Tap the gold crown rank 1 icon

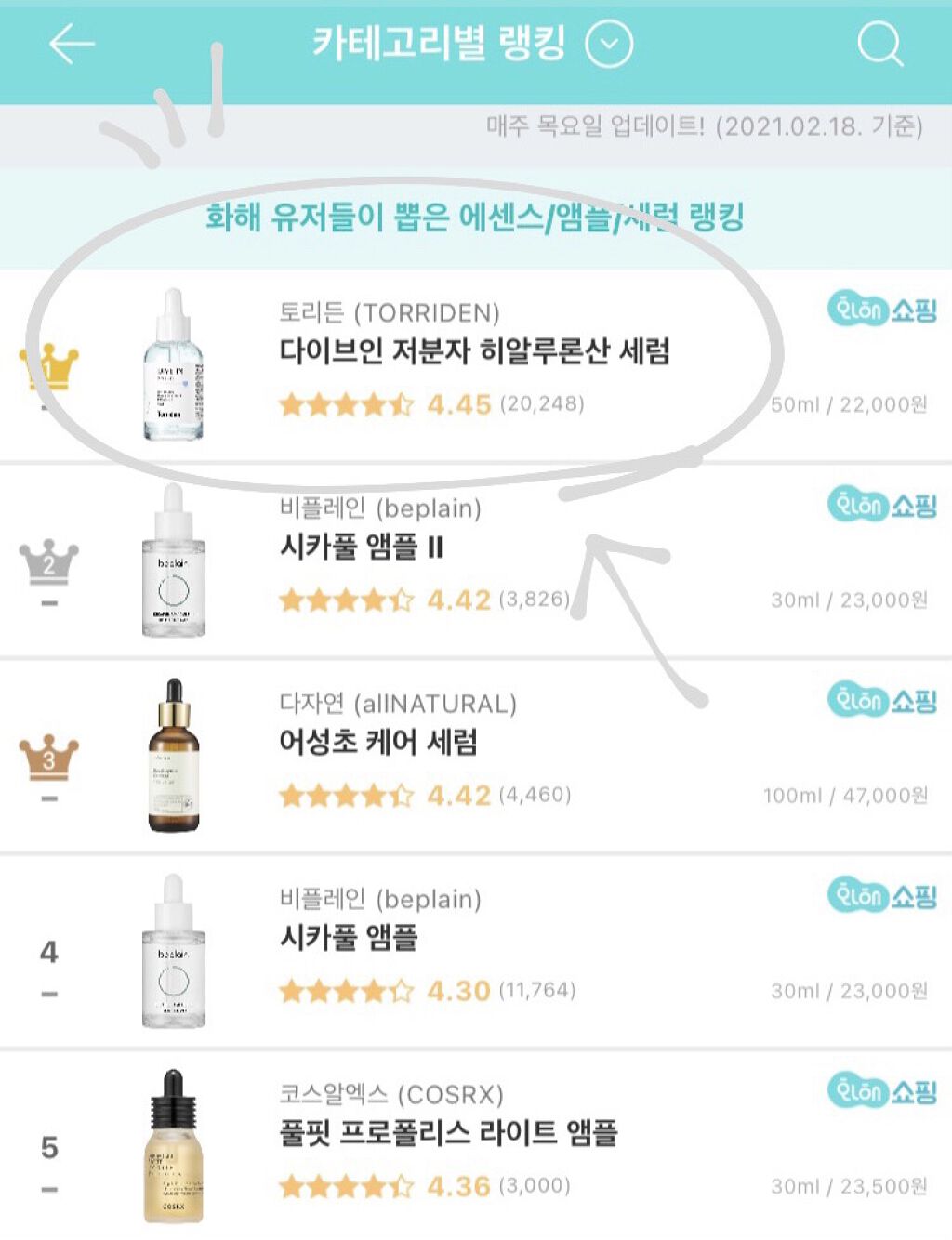click(49, 366)
